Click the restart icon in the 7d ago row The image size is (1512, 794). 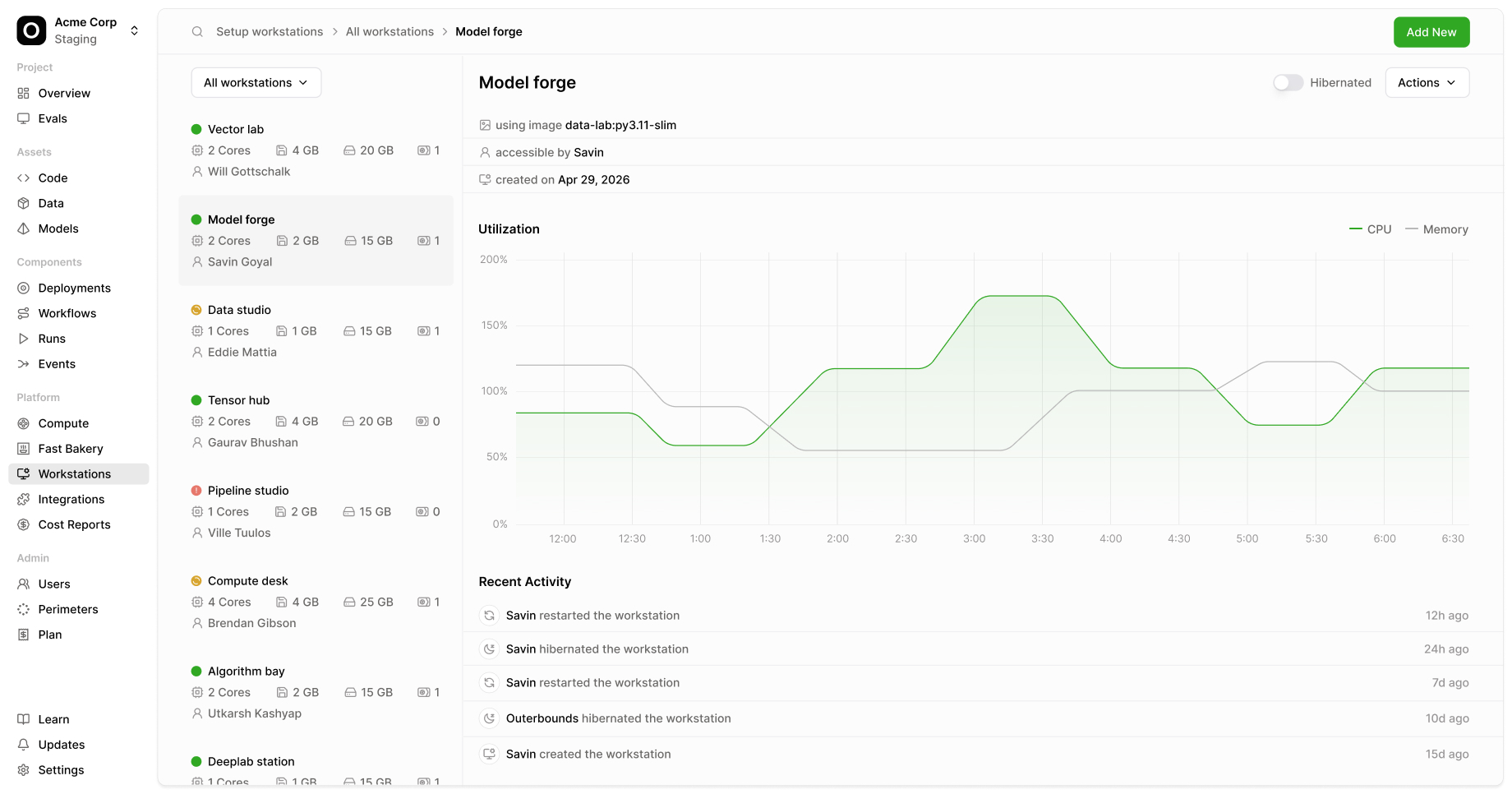tap(489, 683)
